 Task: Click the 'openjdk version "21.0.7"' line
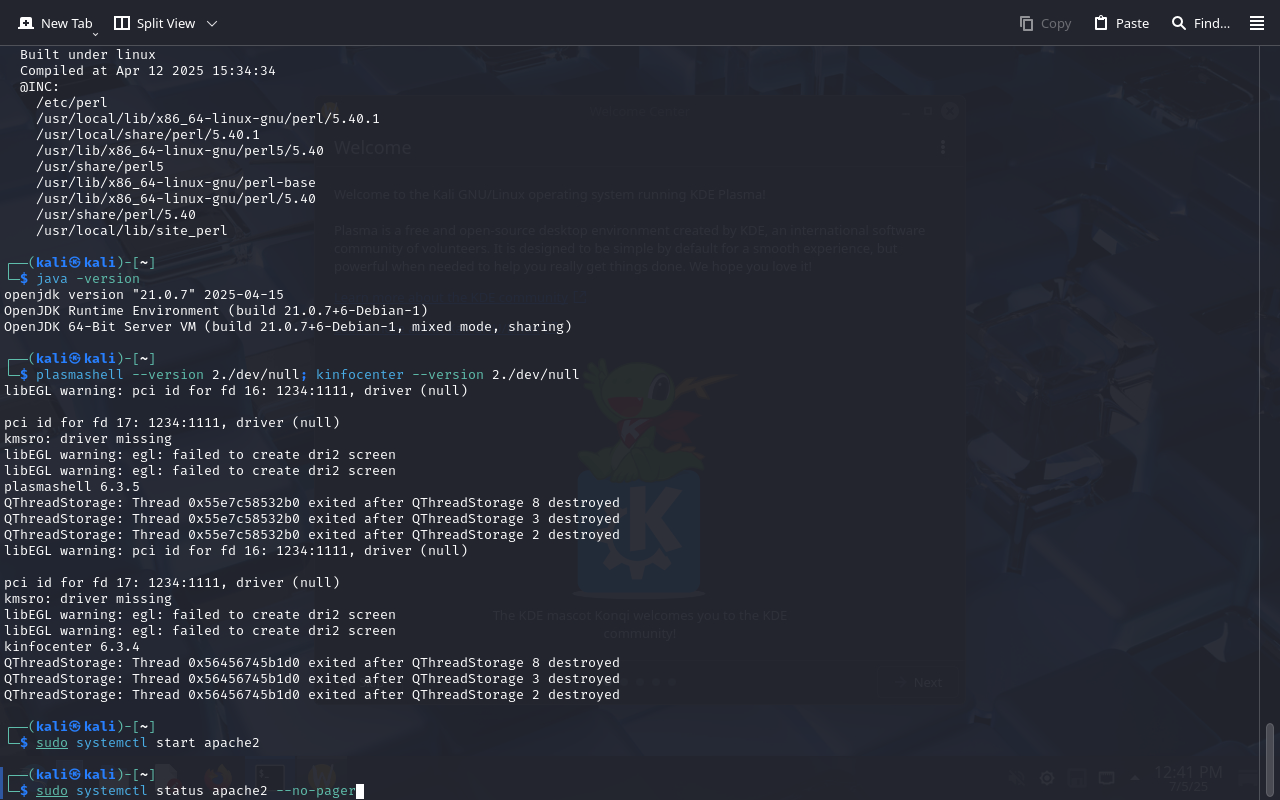click(144, 294)
